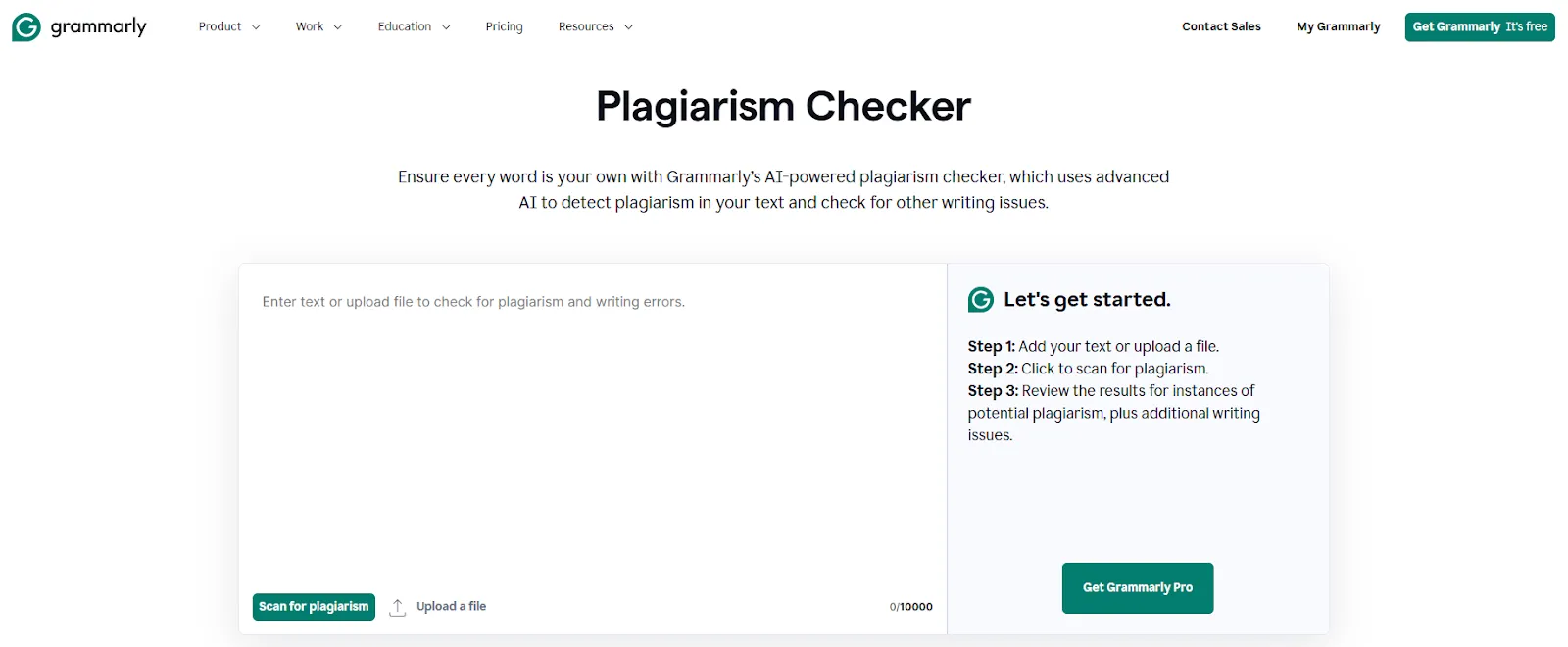Screen dimensions: 1568x647
Task: Expand the Product dropdown chevron
Action: pos(256,27)
